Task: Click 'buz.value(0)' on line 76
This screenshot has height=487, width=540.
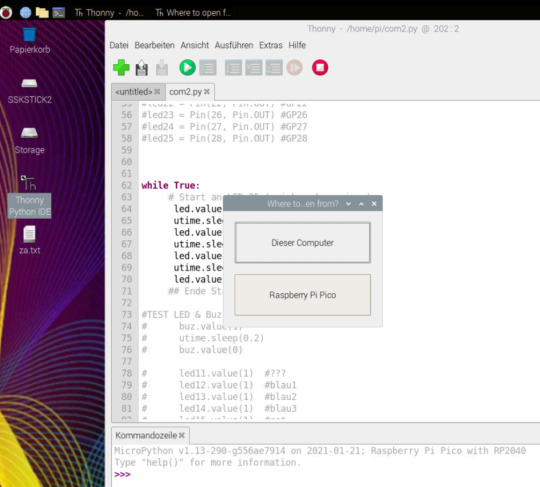Action: coord(210,350)
